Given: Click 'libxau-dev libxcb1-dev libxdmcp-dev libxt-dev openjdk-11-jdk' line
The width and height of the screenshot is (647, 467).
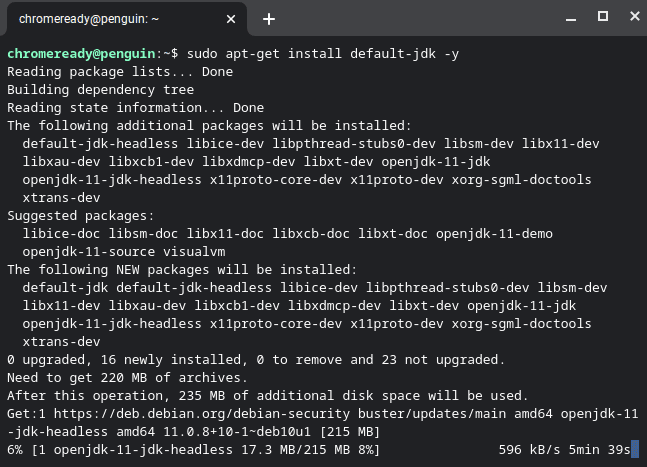Looking at the screenshot, I should [256, 162].
